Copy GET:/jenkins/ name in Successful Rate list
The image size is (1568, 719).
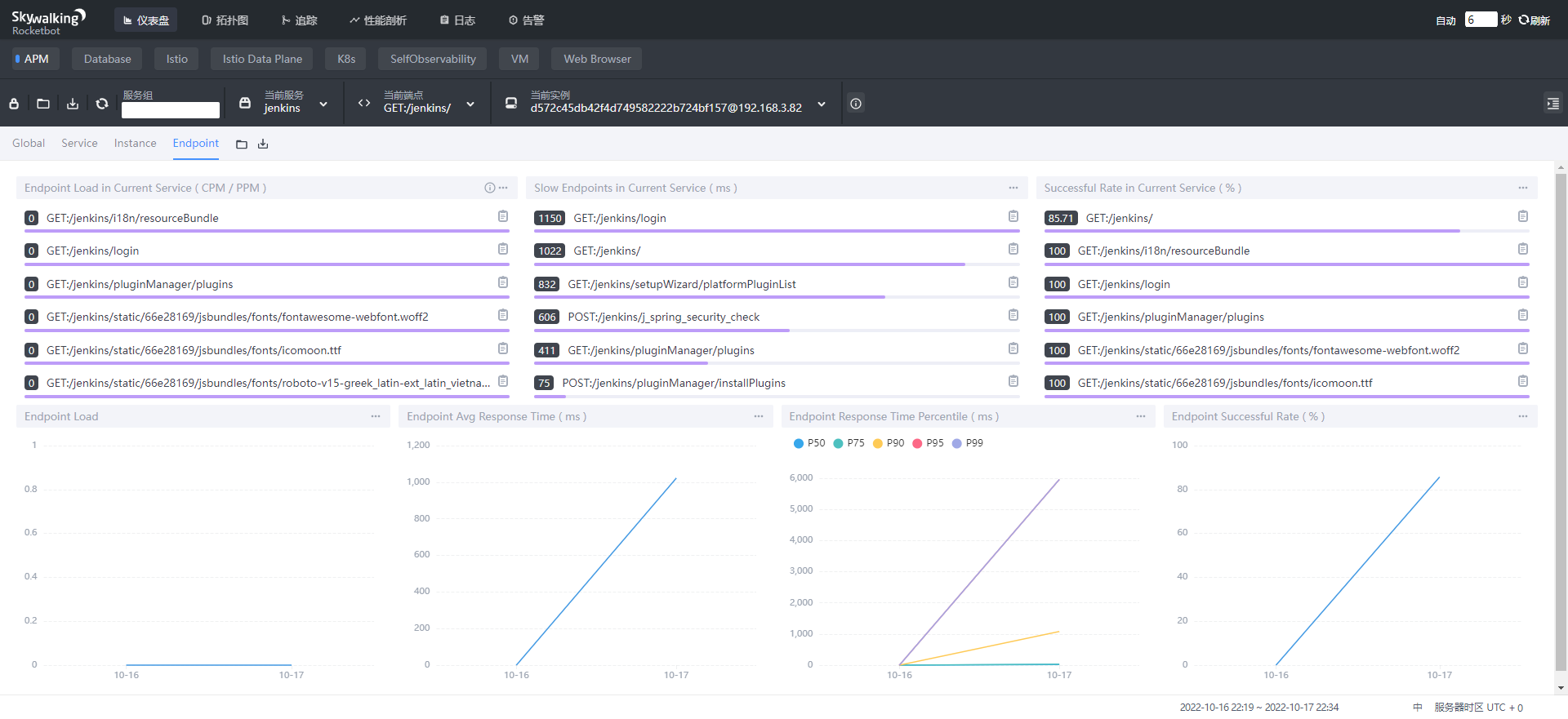(1523, 216)
